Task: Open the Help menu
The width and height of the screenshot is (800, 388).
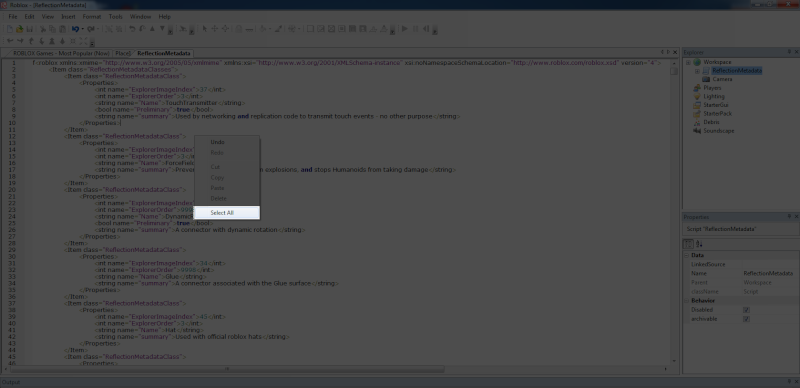Action: click(164, 17)
